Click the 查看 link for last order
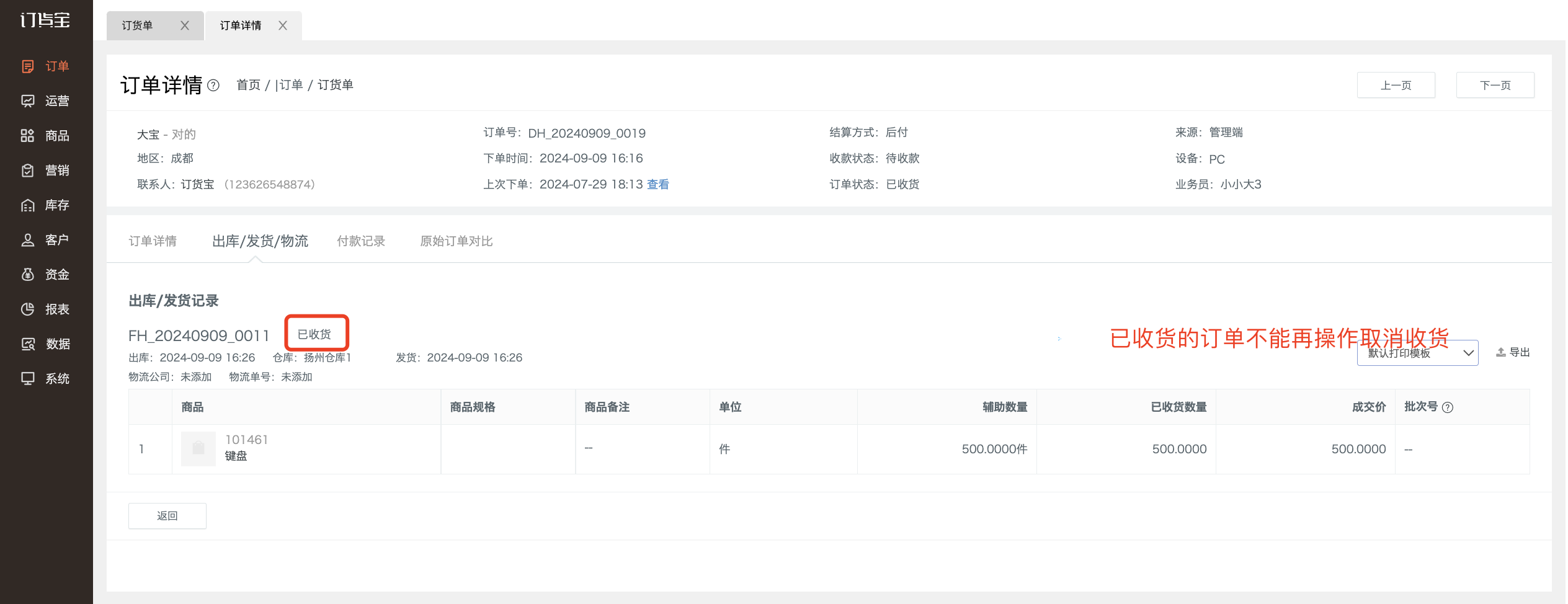Viewport: 1568px width, 604px height. point(658,184)
